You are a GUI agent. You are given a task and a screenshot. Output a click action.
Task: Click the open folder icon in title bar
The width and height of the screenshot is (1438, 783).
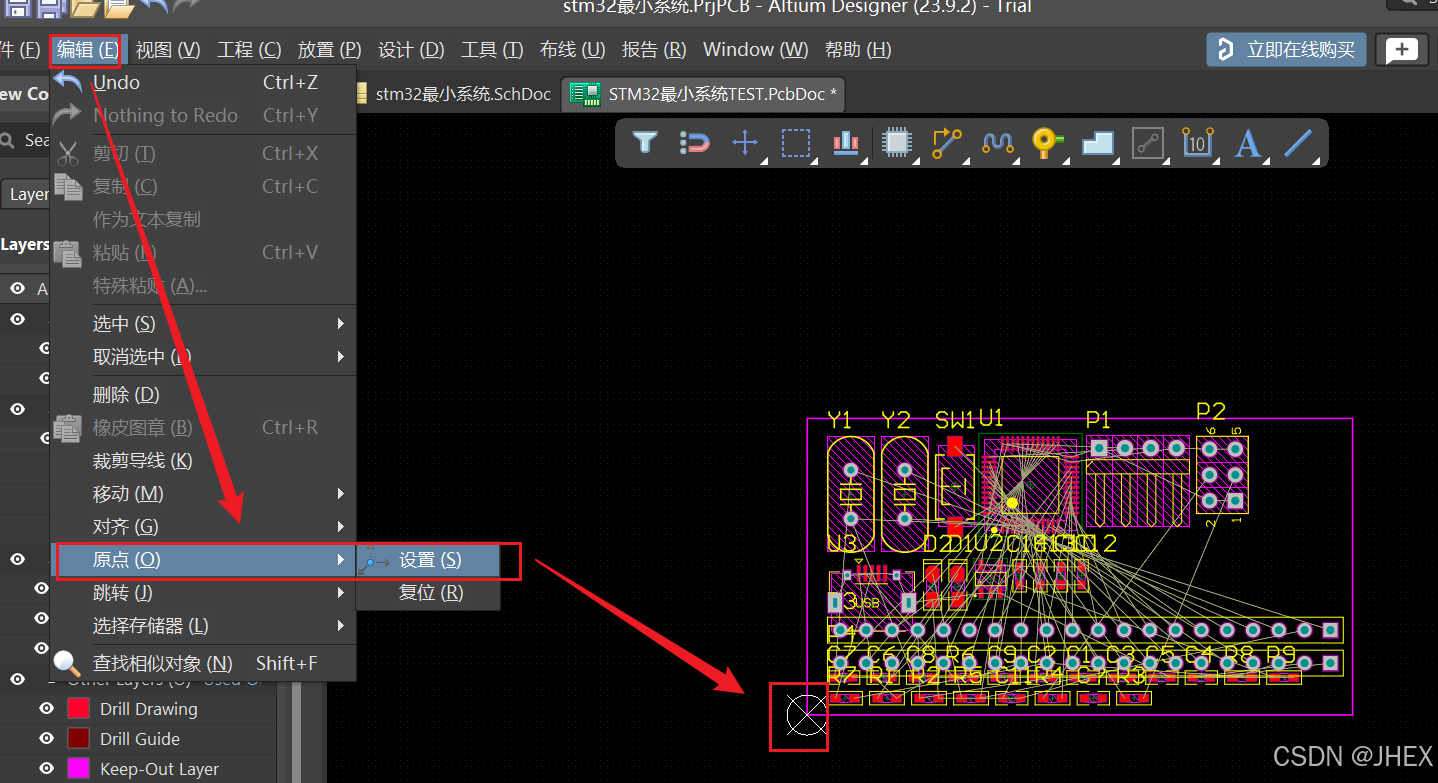[x=85, y=8]
